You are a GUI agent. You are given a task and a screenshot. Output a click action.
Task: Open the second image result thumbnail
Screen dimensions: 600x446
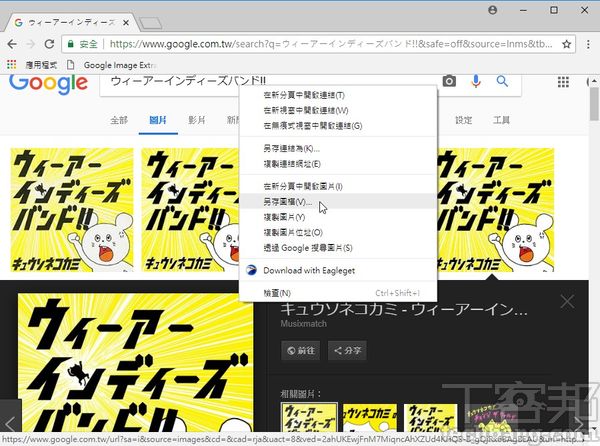pyautogui.click(x=190, y=210)
